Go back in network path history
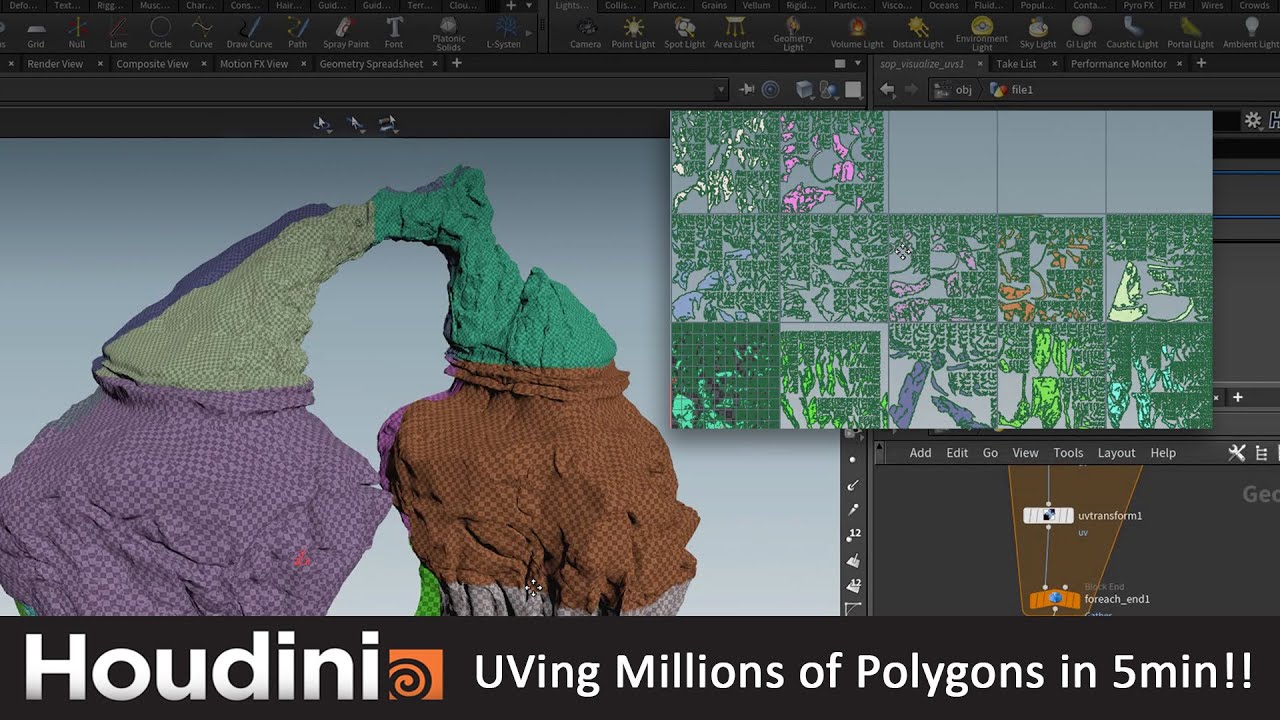Viewport: 1280px width, 720px height. pos(887,90)
